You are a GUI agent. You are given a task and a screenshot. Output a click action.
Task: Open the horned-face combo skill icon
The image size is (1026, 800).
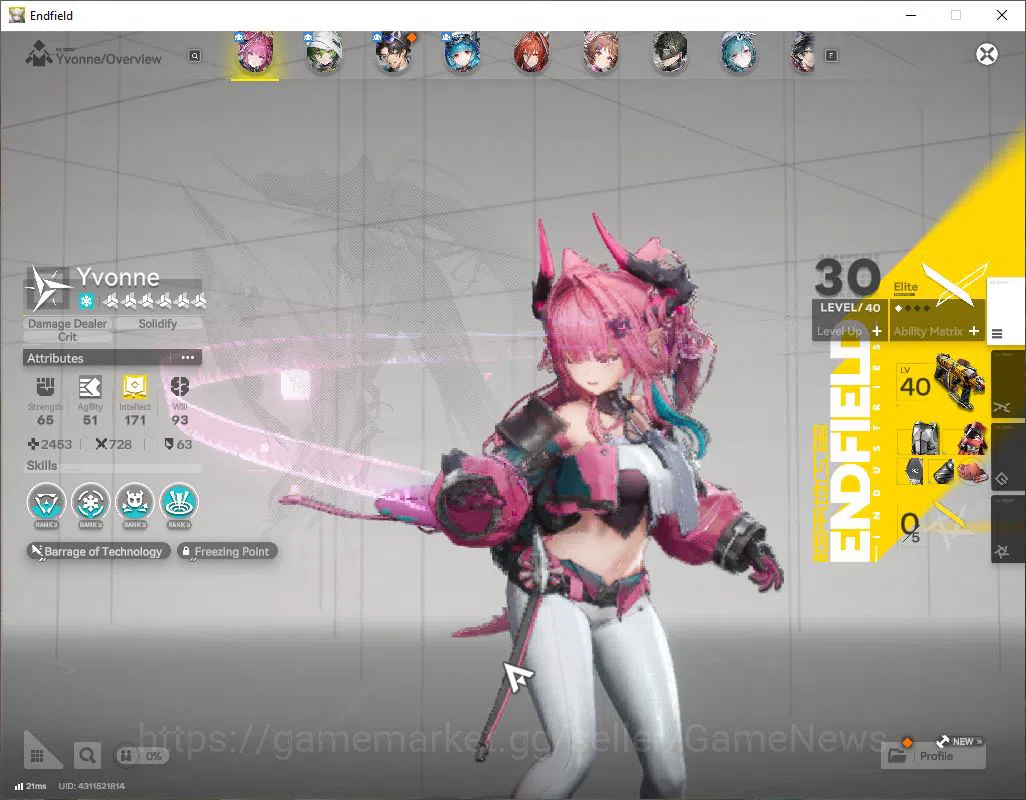click(135, 502)
